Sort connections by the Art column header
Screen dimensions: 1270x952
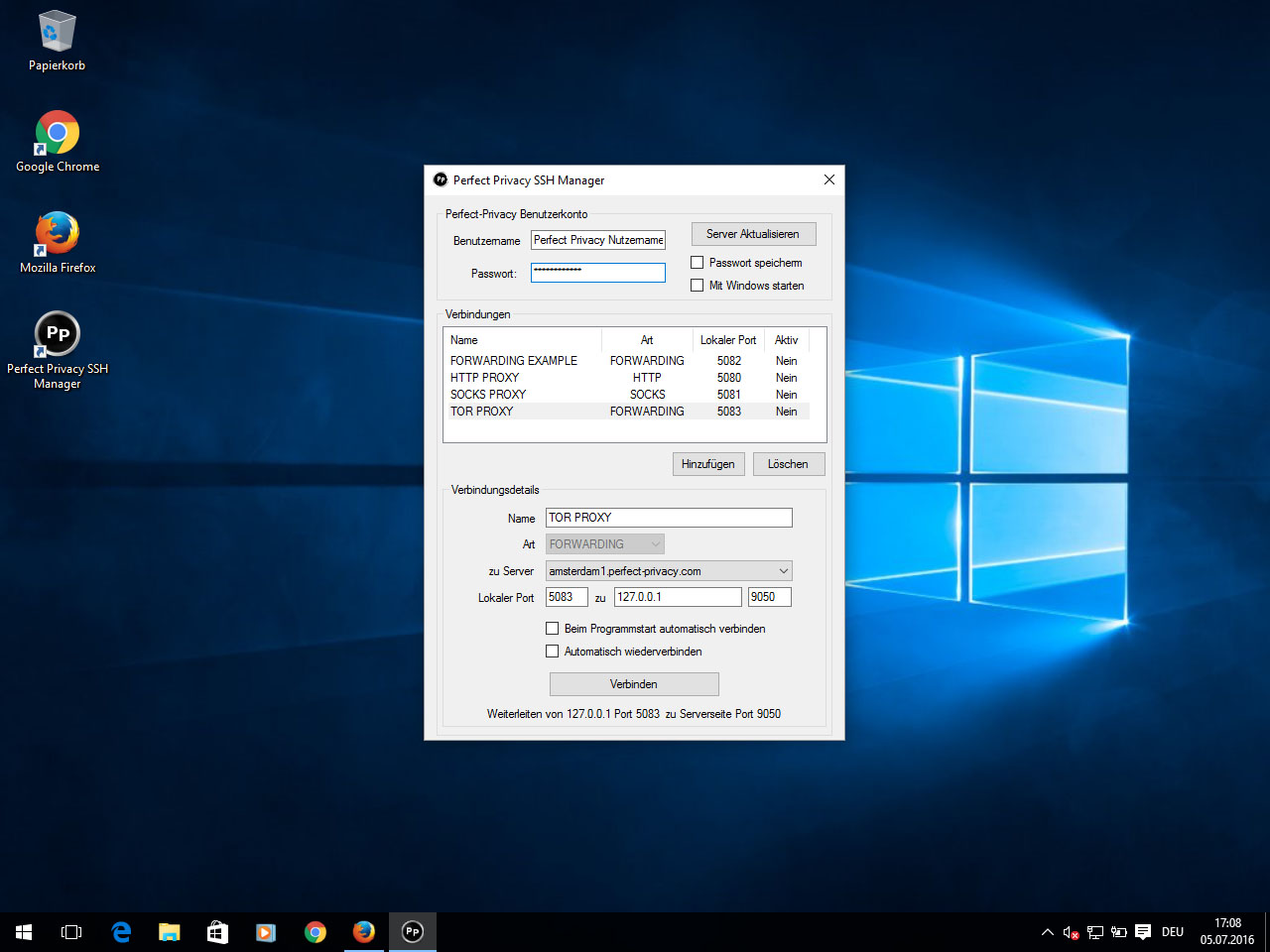pos(647,340)
